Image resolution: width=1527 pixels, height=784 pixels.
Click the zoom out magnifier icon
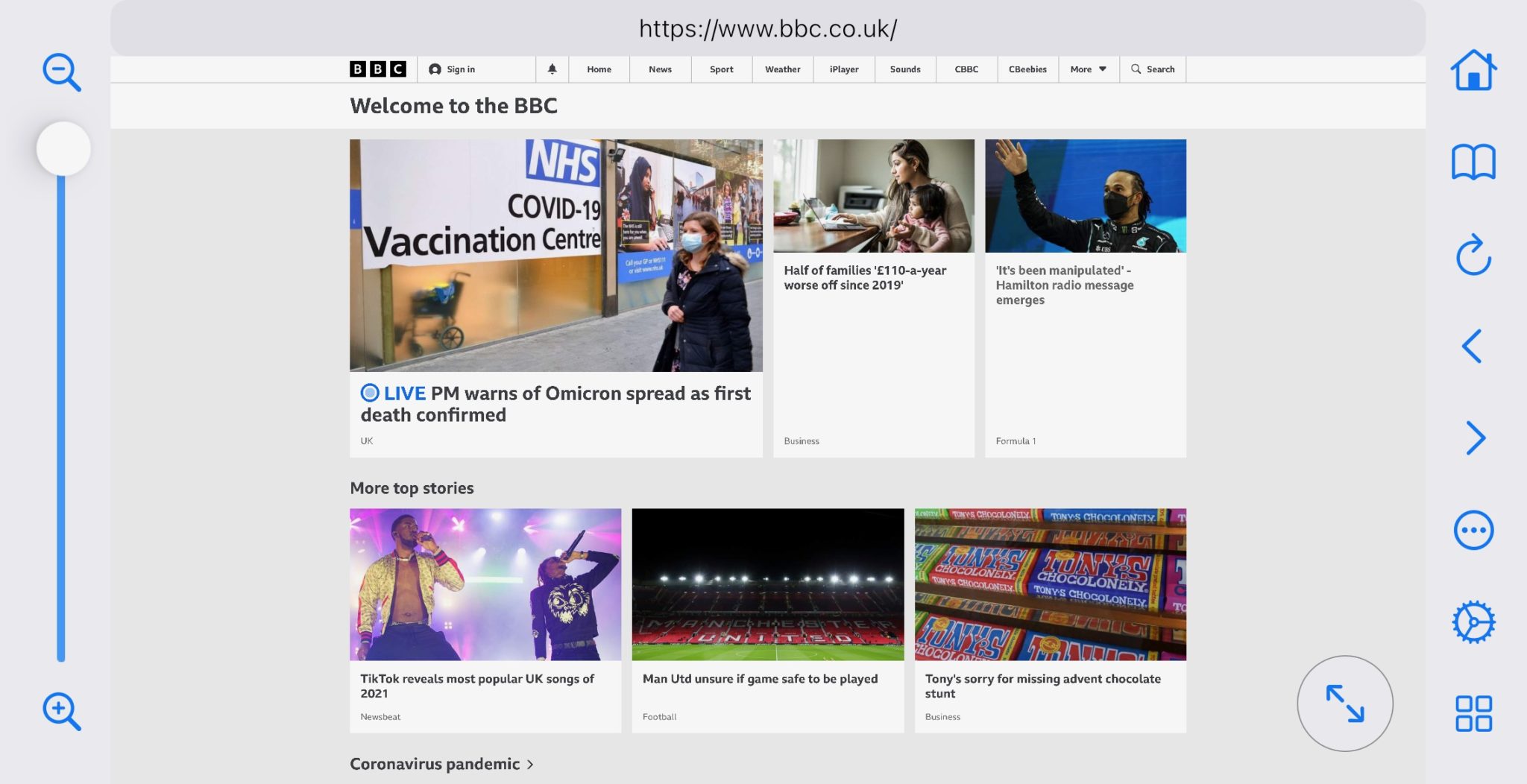tap(61, 72)
